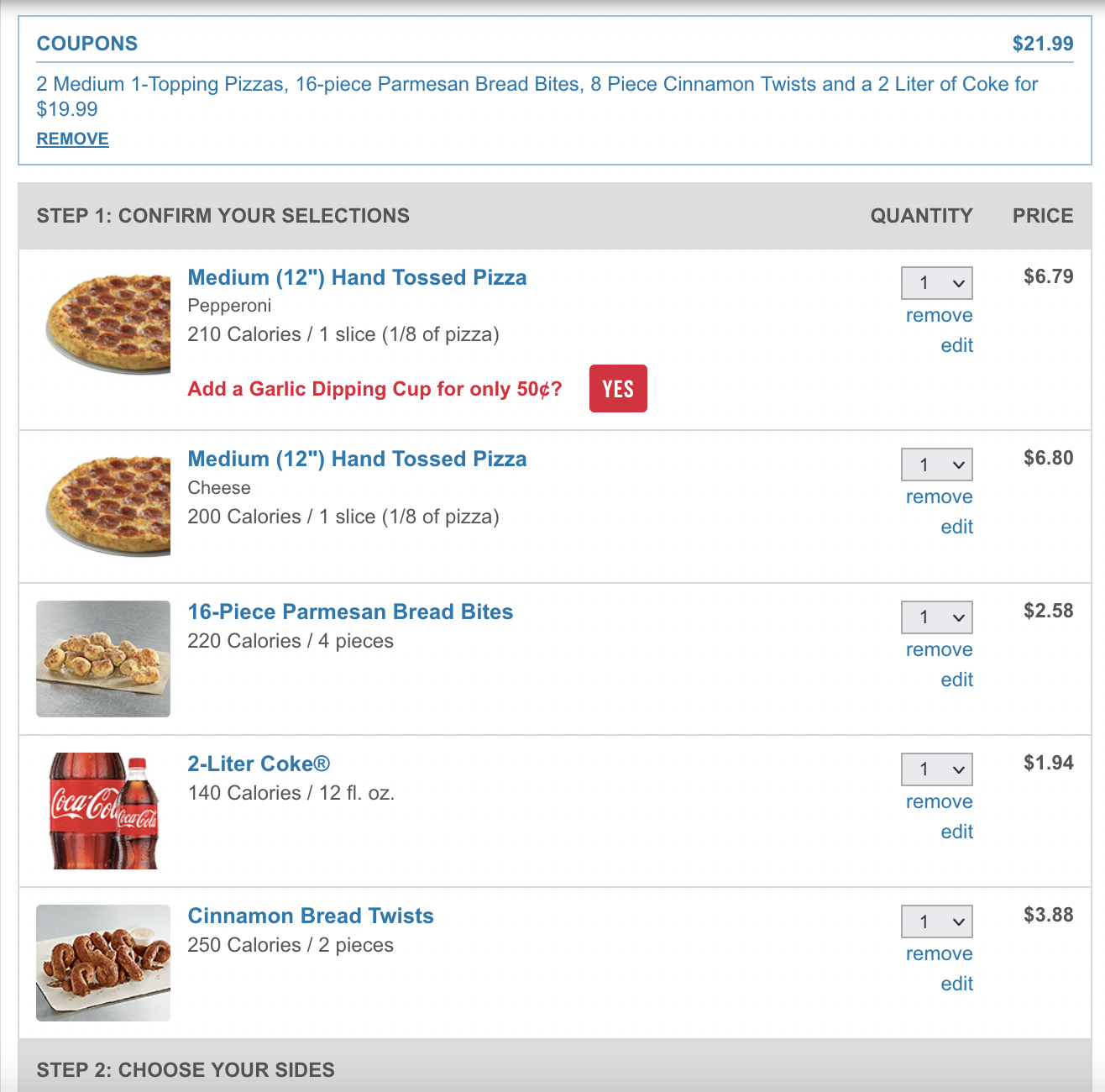The height and width of the screenshot is (1092, 1105).
Task: Edit the 2-Liter Coke item
Action: (x=956, y=832)
